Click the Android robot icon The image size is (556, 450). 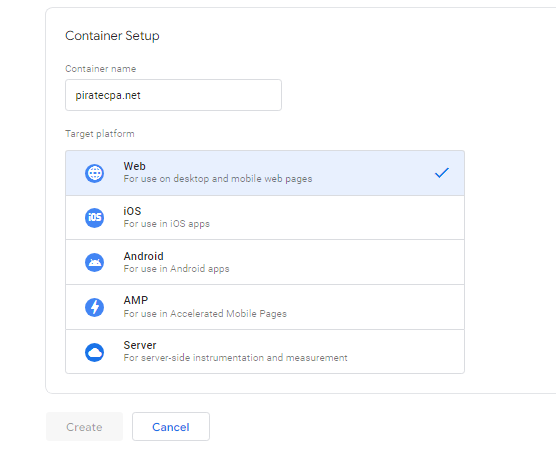[94, 262]
